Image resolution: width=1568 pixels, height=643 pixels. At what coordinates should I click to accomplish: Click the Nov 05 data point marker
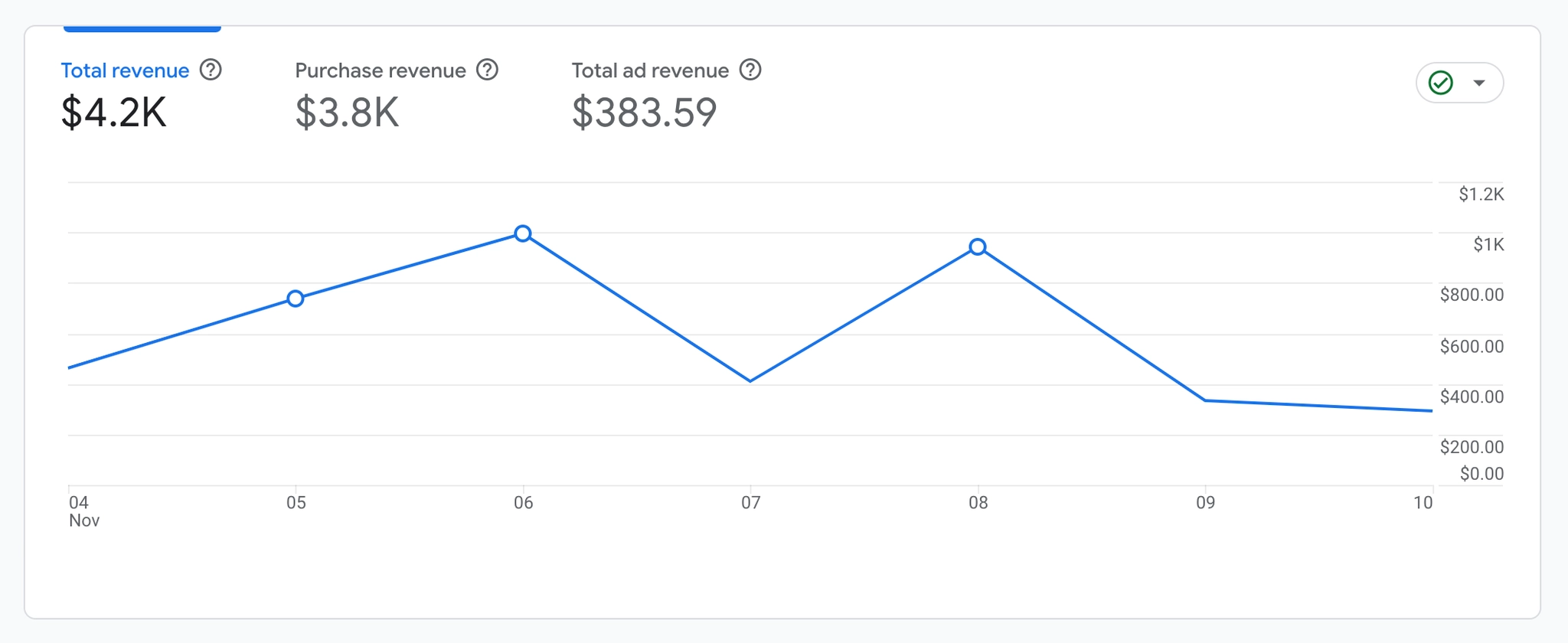296,299
